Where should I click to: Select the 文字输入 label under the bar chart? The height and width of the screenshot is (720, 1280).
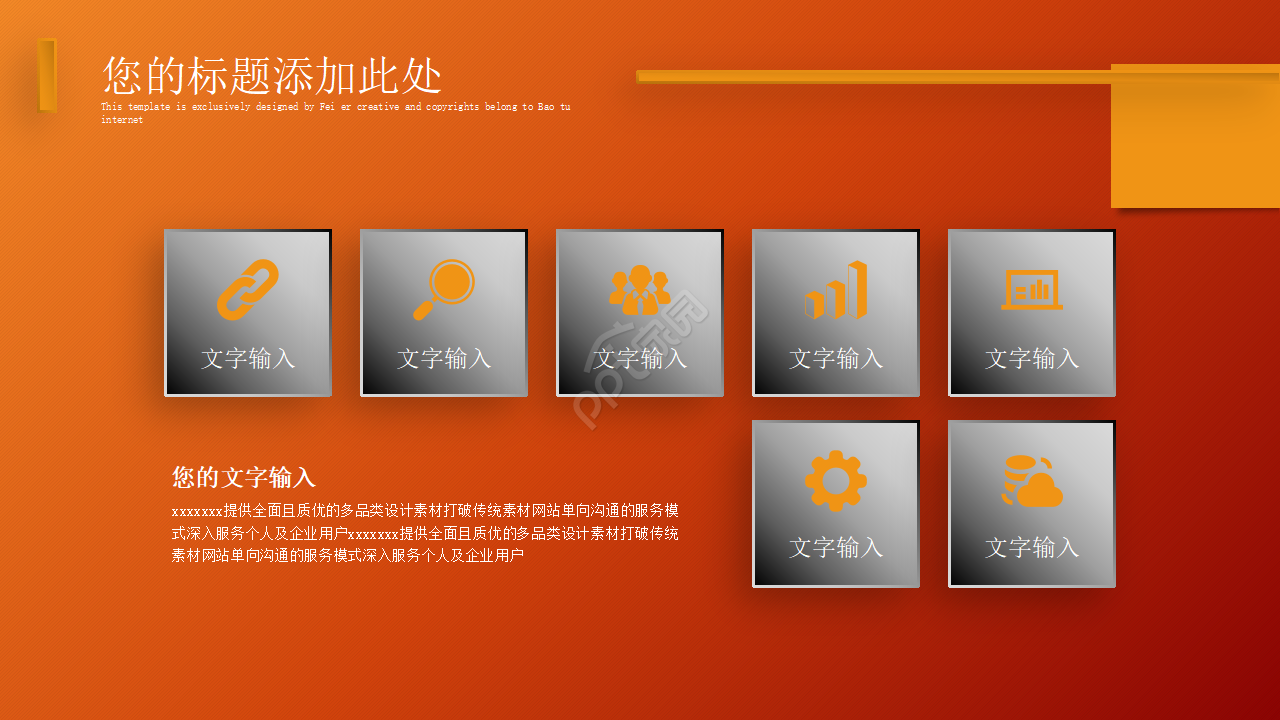(x=836, y=358)
